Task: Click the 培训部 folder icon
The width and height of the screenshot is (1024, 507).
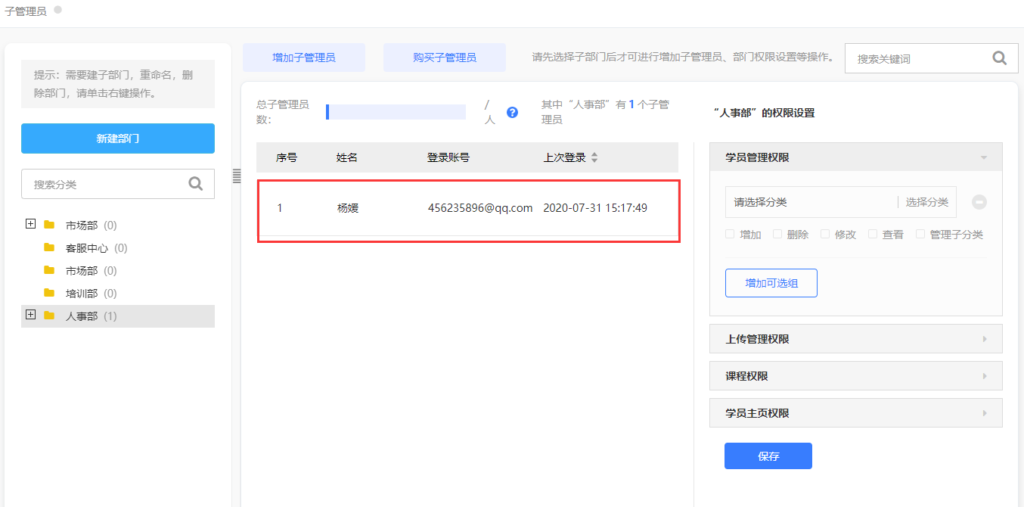Action: coord(48,293)
